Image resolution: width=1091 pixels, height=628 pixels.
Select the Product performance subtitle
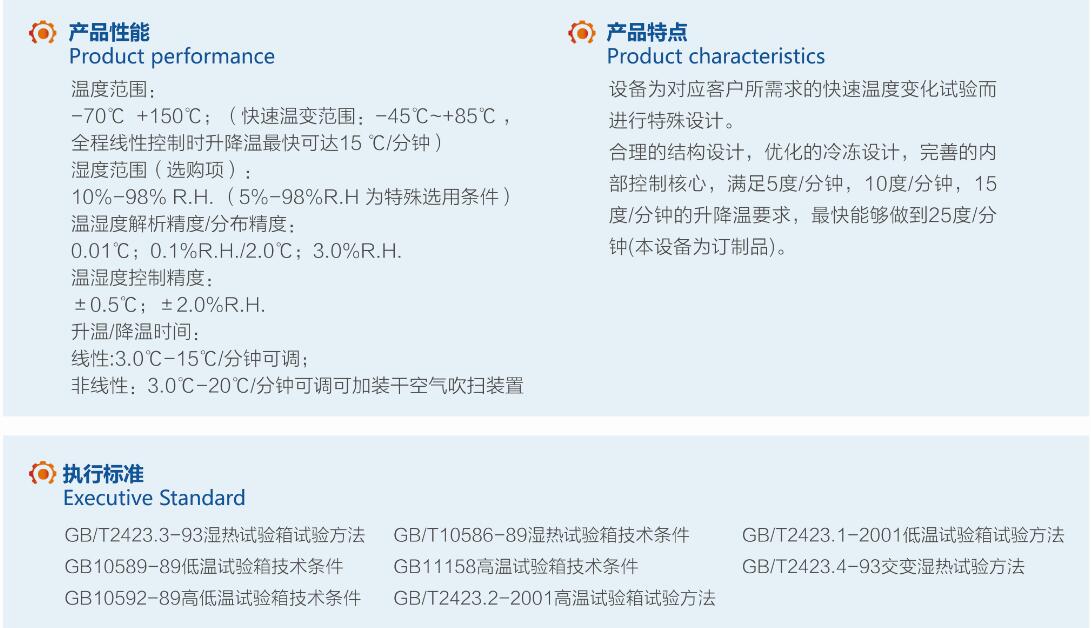[x=172, y=56]
